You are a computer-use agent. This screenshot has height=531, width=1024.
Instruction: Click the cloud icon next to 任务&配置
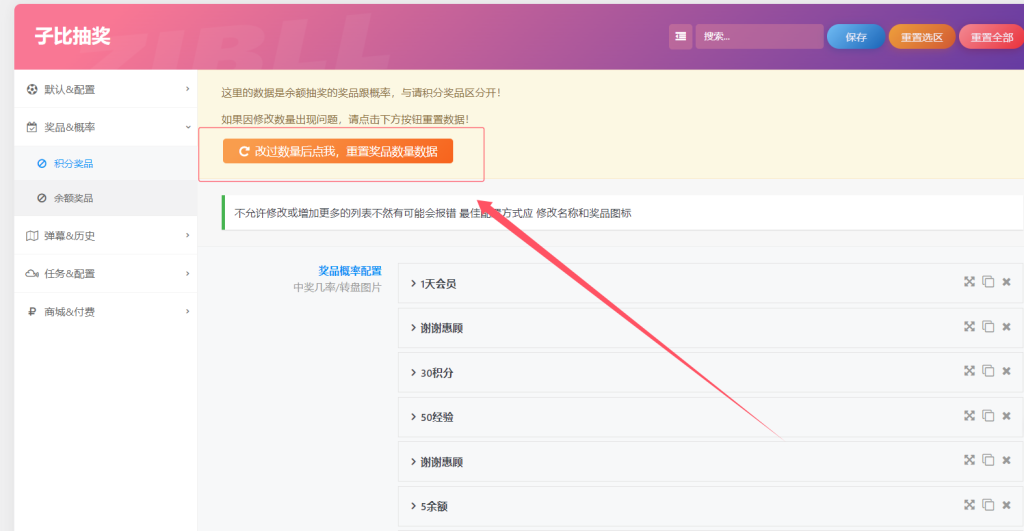click(32, 273)
